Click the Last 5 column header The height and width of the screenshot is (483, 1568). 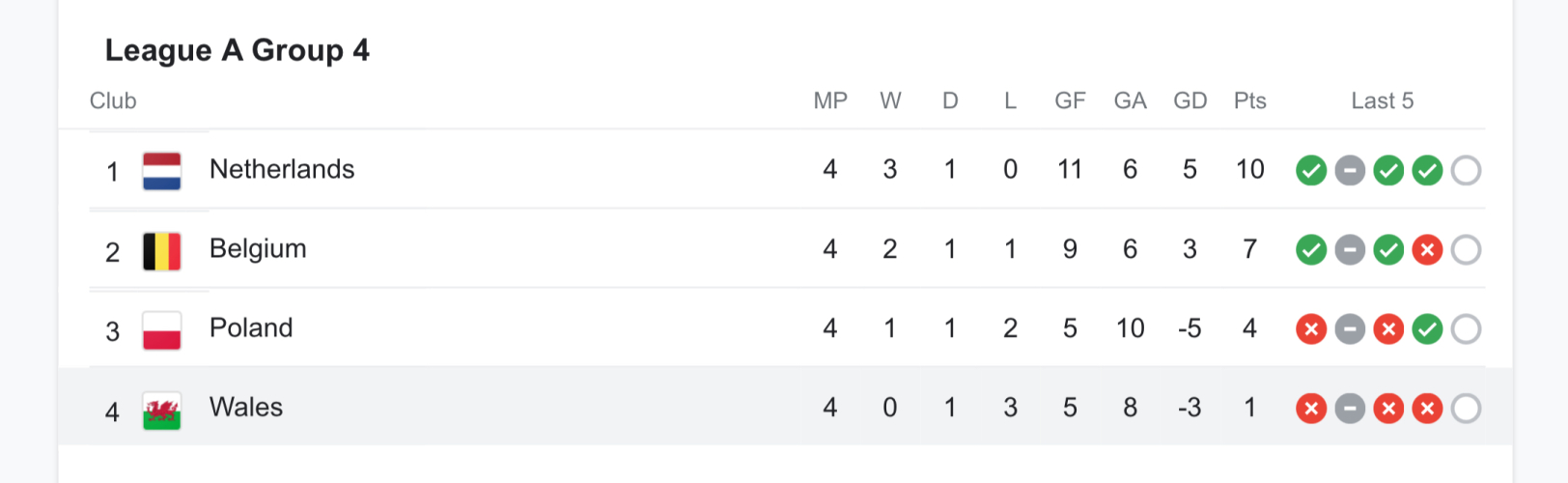pos(1382,100)
